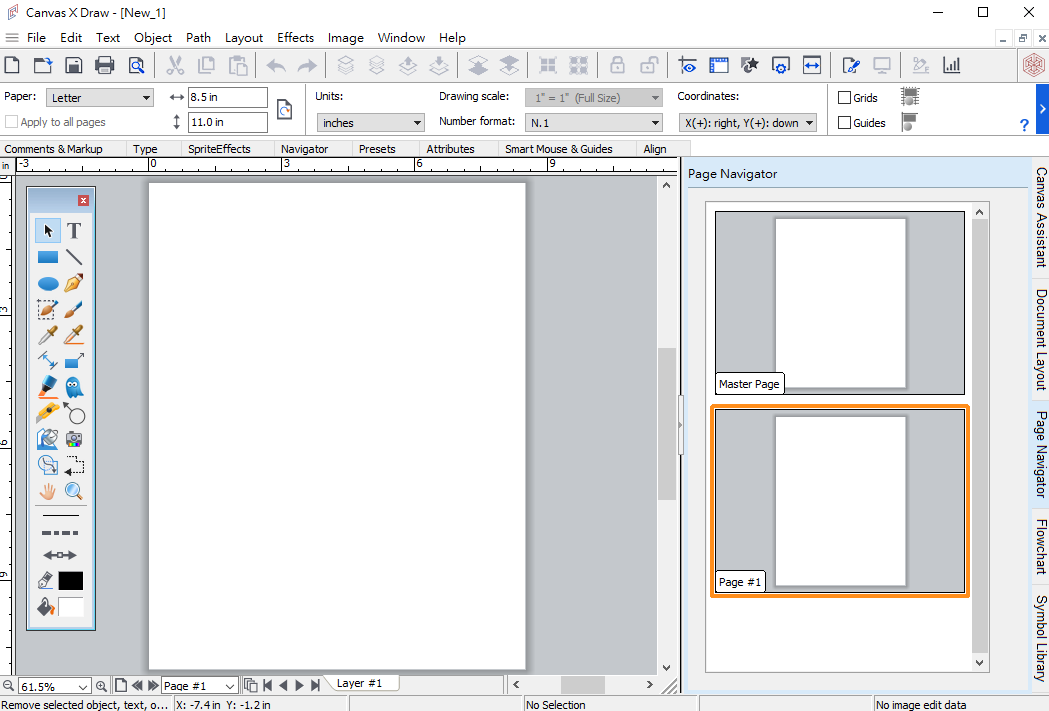Click the Save disk toolbar icon
The height and width of the screenshot is (711, 1049).
click(74, 66)
